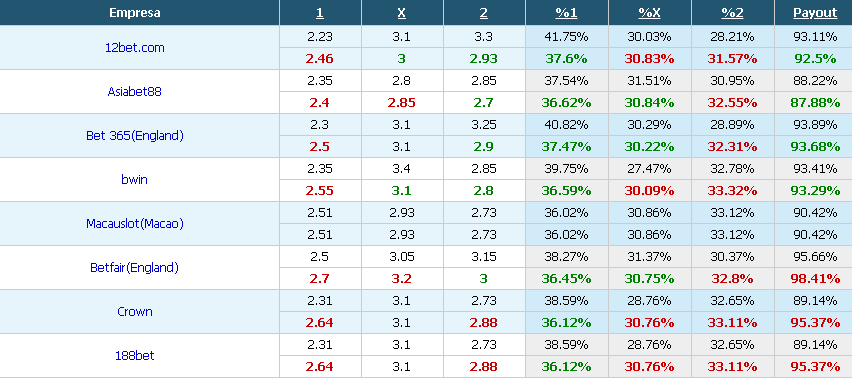Open the 188bet bookmaker link
The width and height of the screenshot is (852, 378).
(x=134, y=356)
